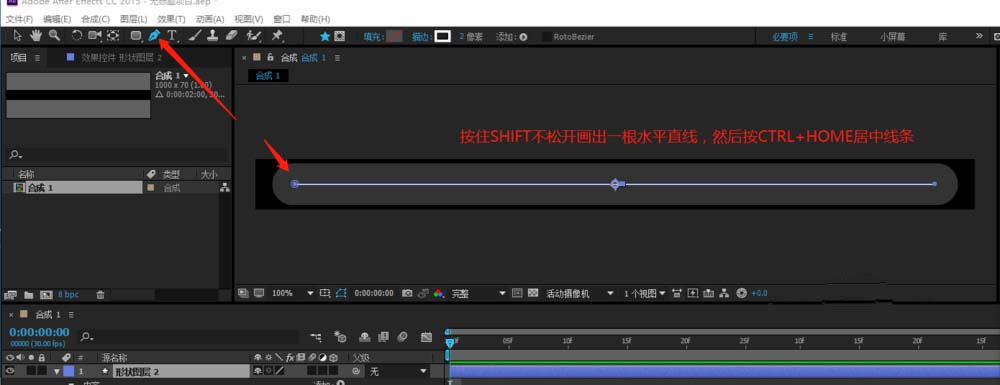1000x385 pixels.
Task: Select the Clone Stamp tool
Action: 213,36
